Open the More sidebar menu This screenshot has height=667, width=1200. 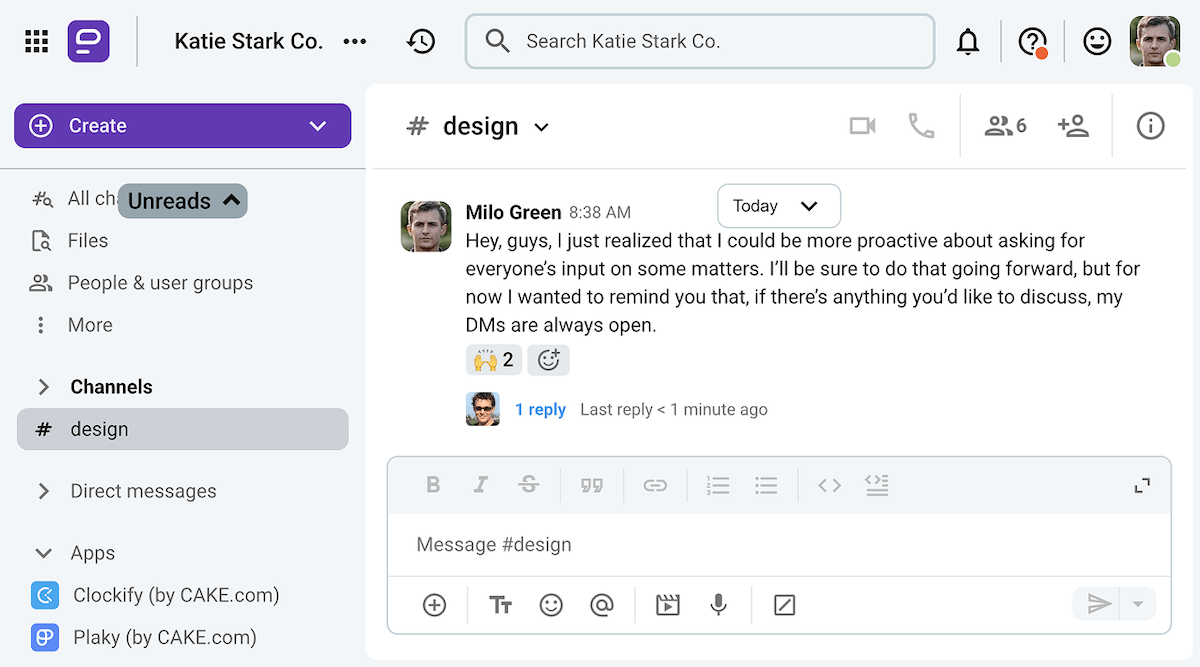tap(90, 324)
